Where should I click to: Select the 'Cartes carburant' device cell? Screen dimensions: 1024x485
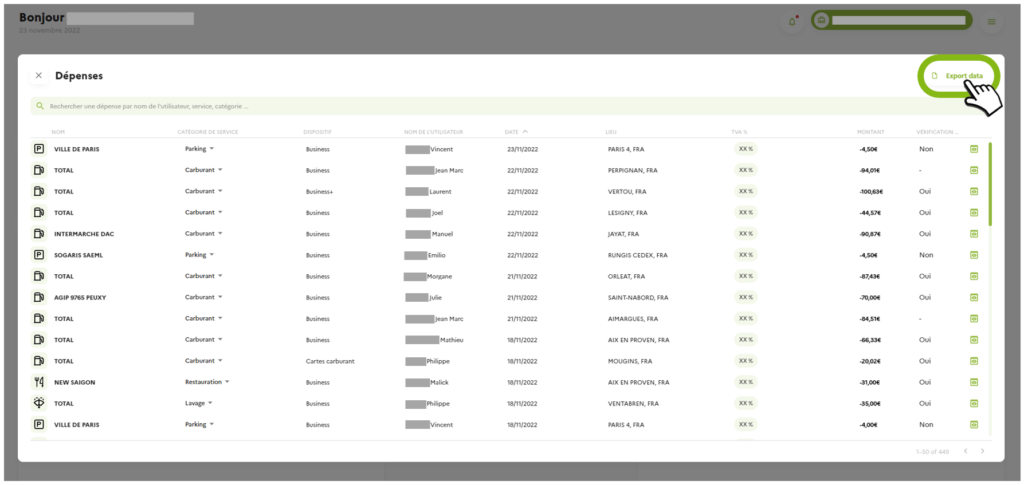pyautogui.click(x=330, y=361)
